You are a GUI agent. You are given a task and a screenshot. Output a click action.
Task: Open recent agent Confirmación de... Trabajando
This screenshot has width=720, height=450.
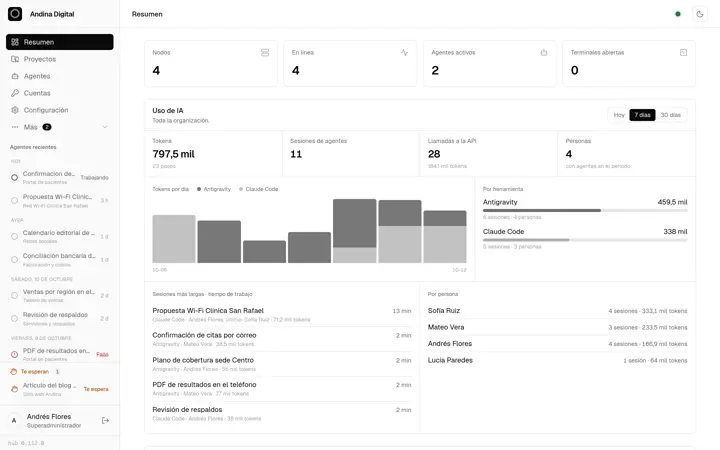(x=60, y=177)
